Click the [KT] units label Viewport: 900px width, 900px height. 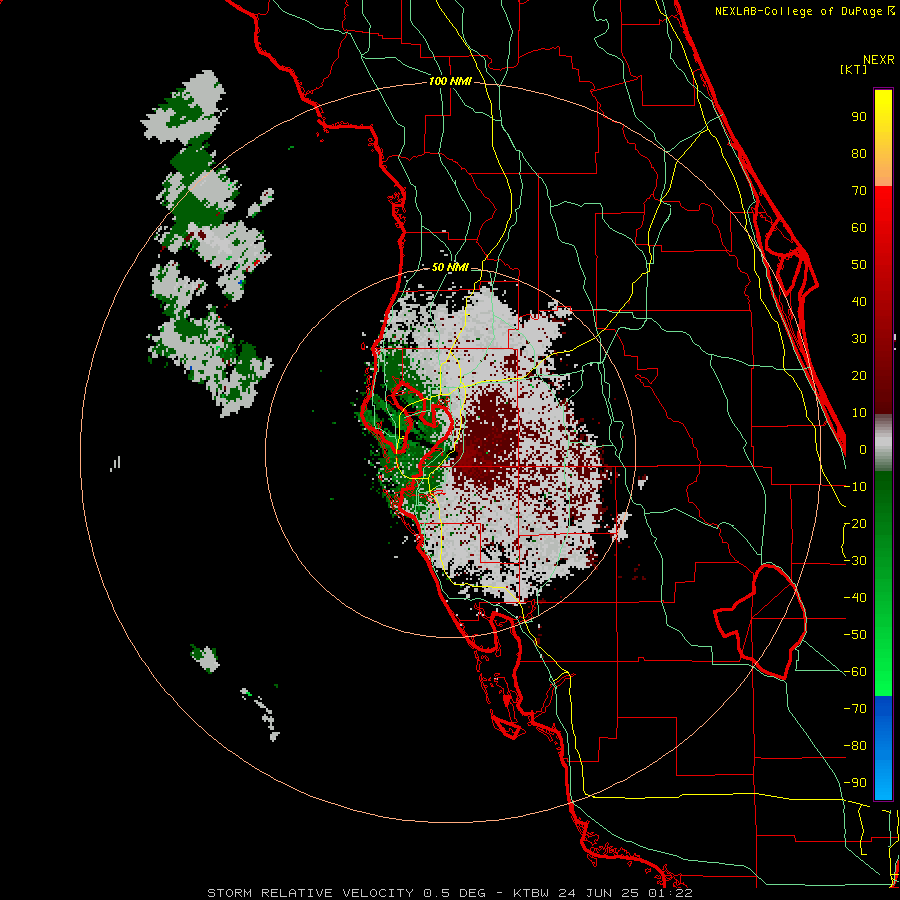coord(854,69)
